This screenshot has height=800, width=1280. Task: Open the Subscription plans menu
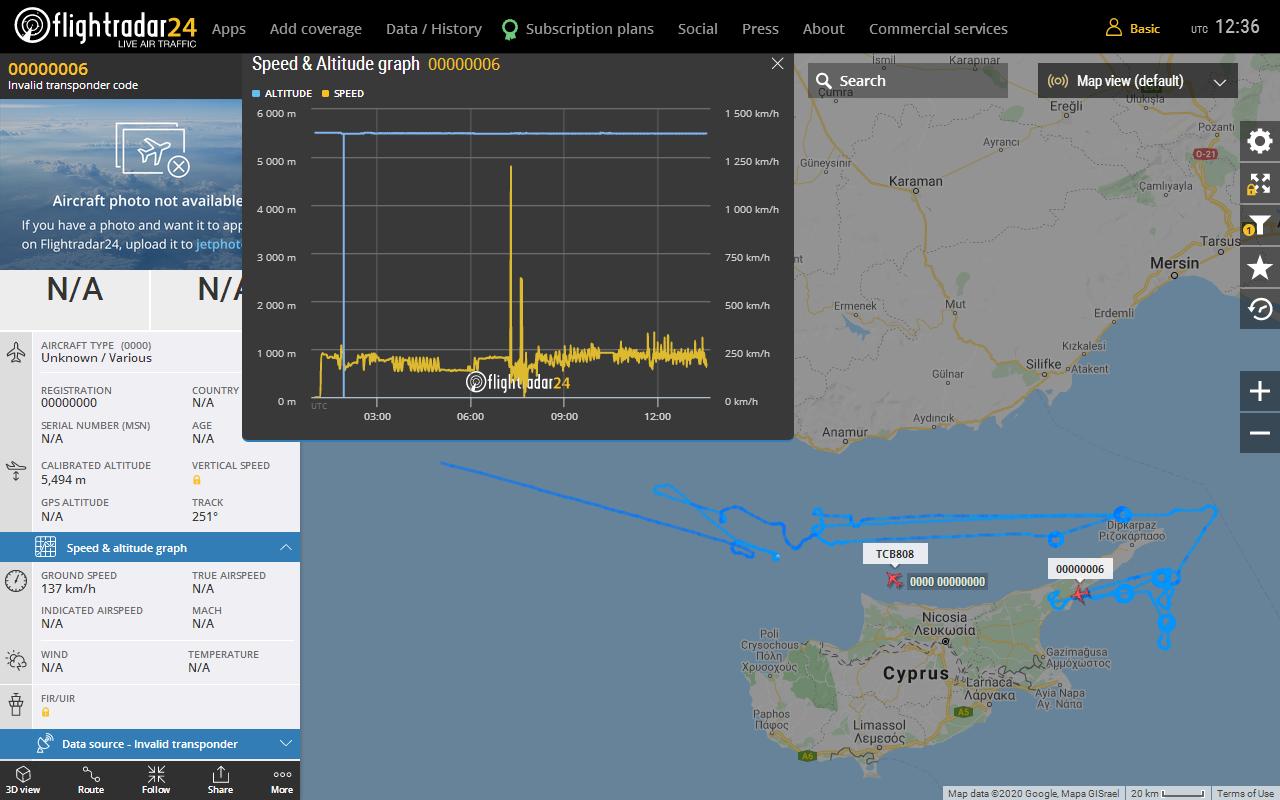click(578, 29)
